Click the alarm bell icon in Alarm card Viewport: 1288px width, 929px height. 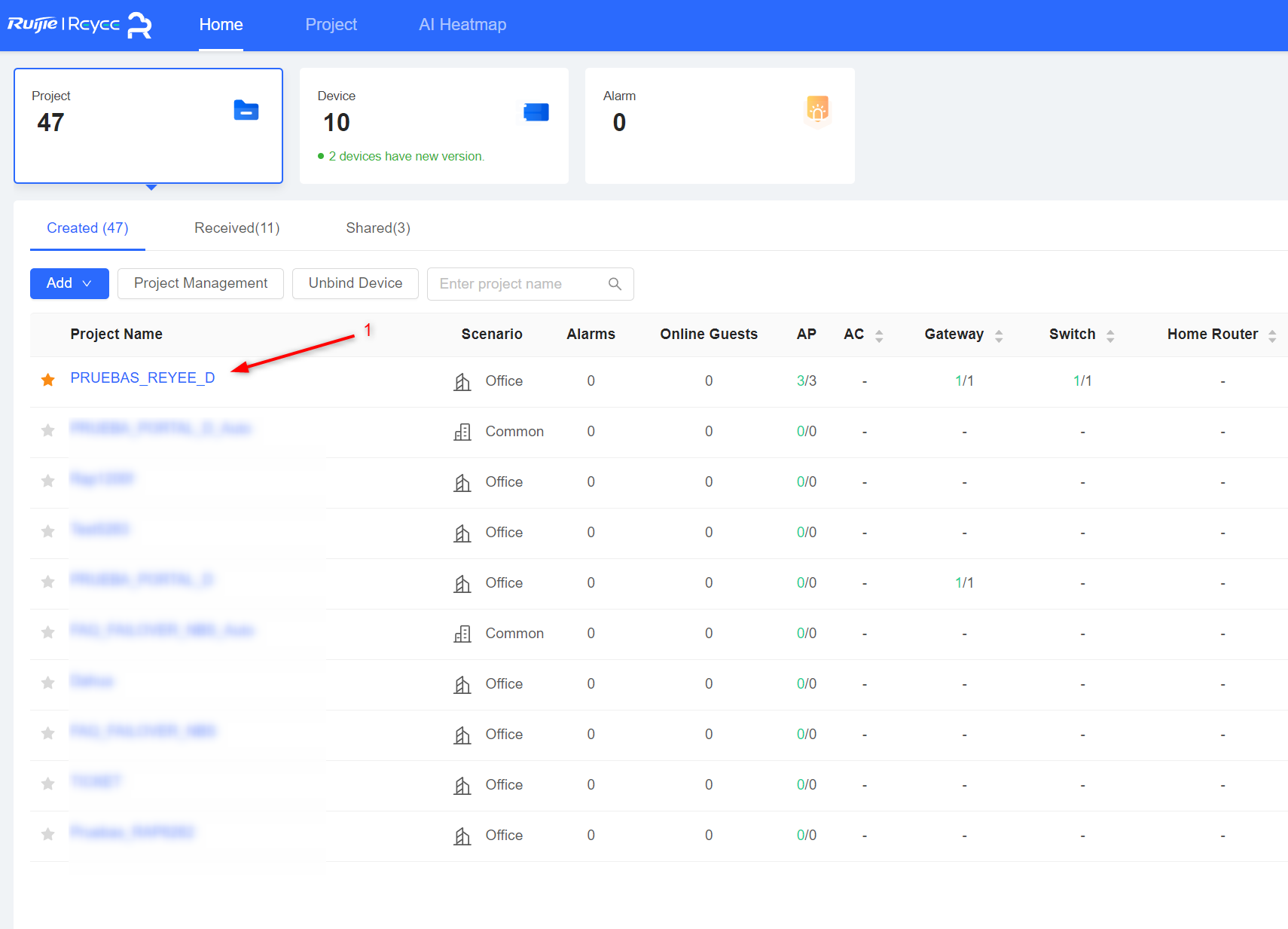(x=818, y=110)
